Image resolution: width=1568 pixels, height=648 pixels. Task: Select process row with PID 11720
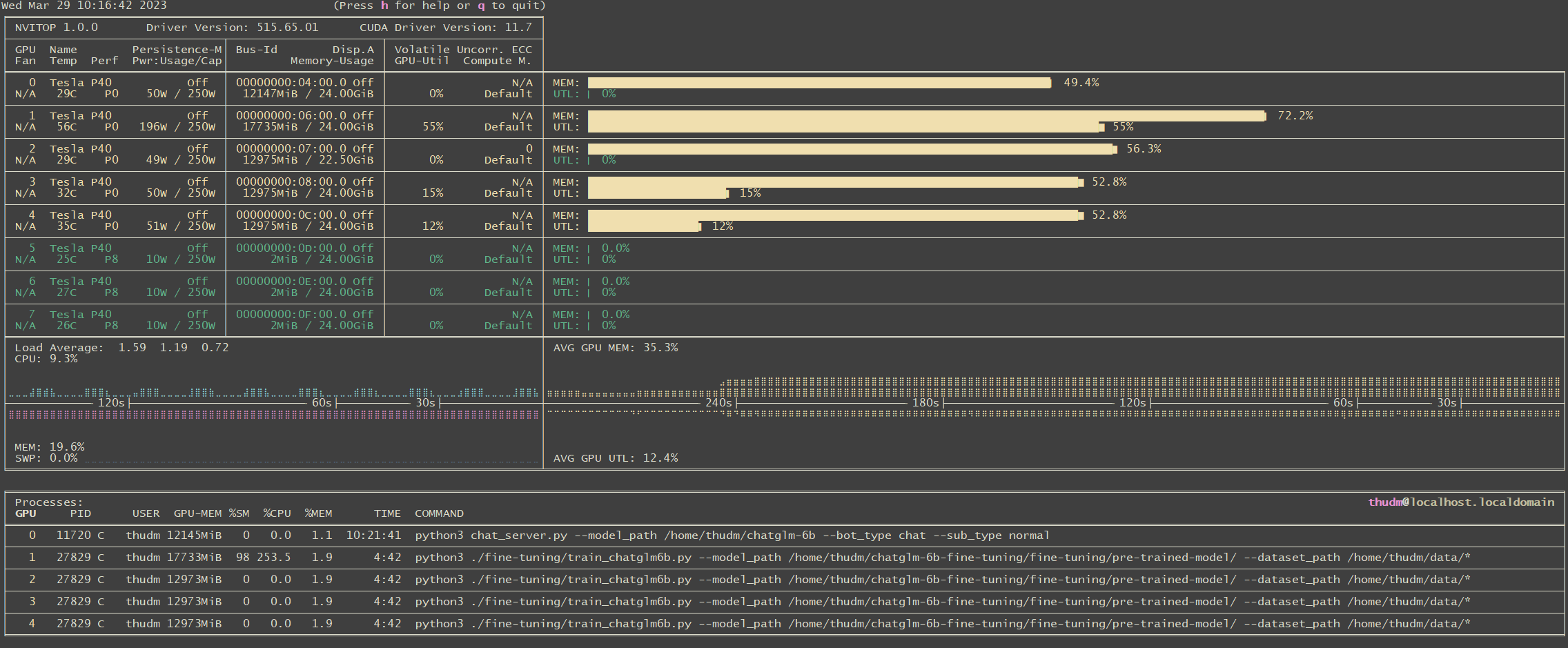click(x=784, y=536)
